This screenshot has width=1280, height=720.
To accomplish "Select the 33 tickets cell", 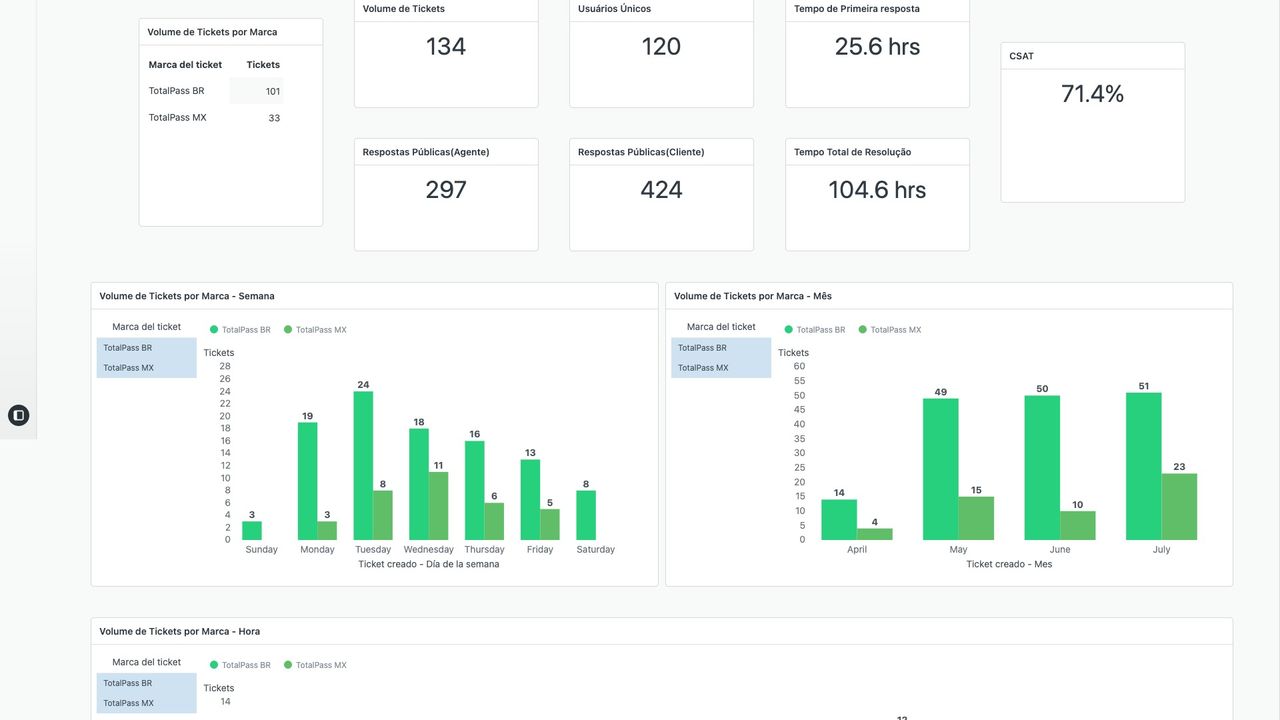I will (256, 118).
